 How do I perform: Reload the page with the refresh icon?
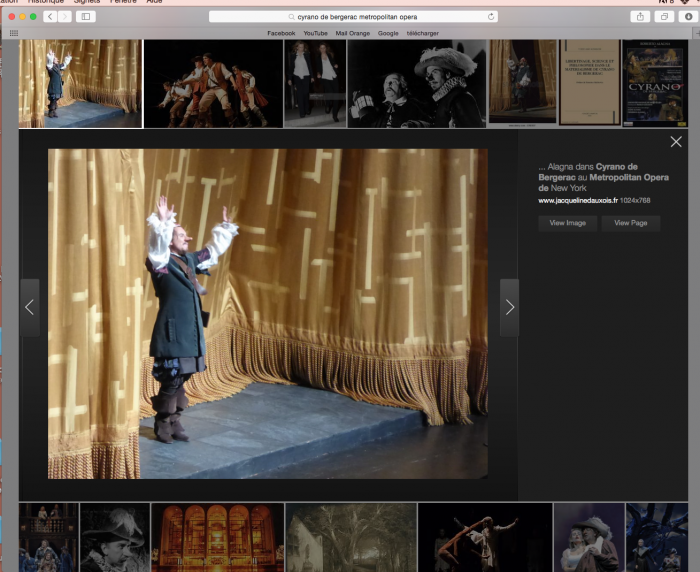click(491, 17)
